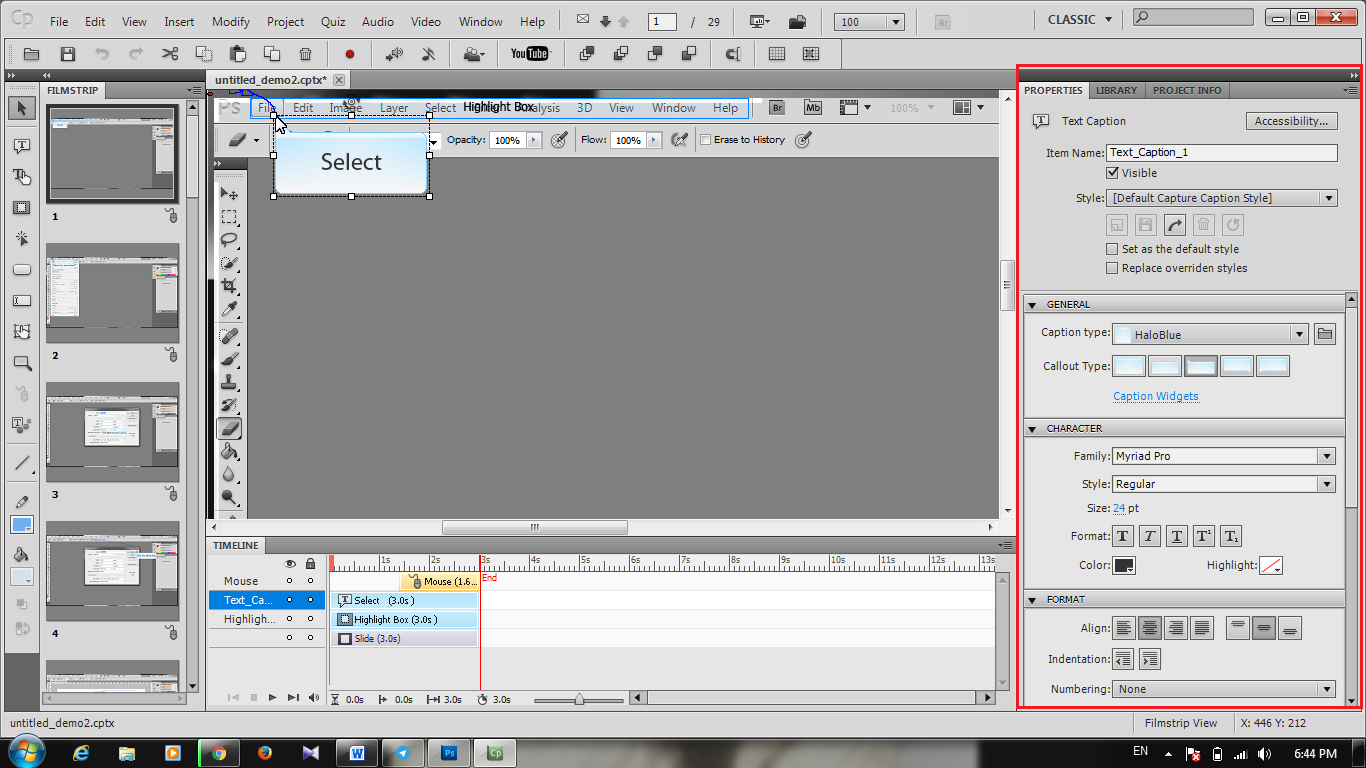Screen dimensions: 1366x768
Task: Center-align the caption text
Action: pos(1150,629)
